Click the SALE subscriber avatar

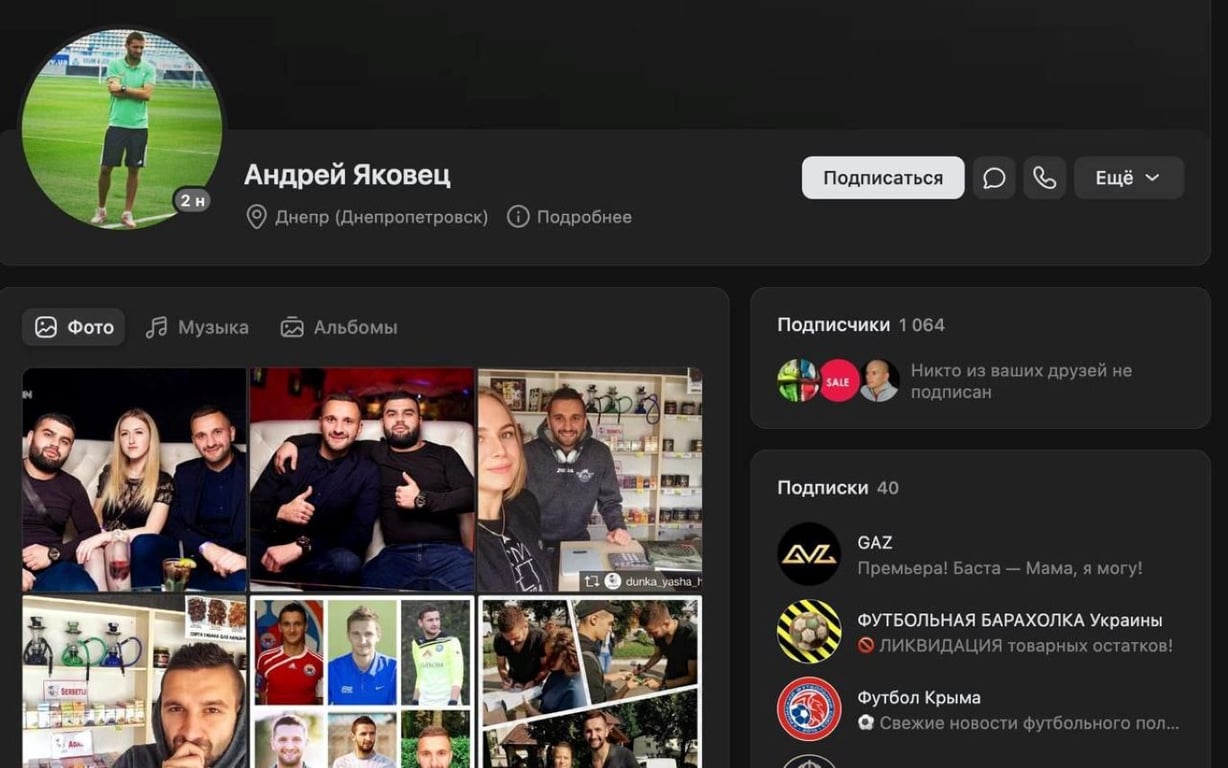838,381
